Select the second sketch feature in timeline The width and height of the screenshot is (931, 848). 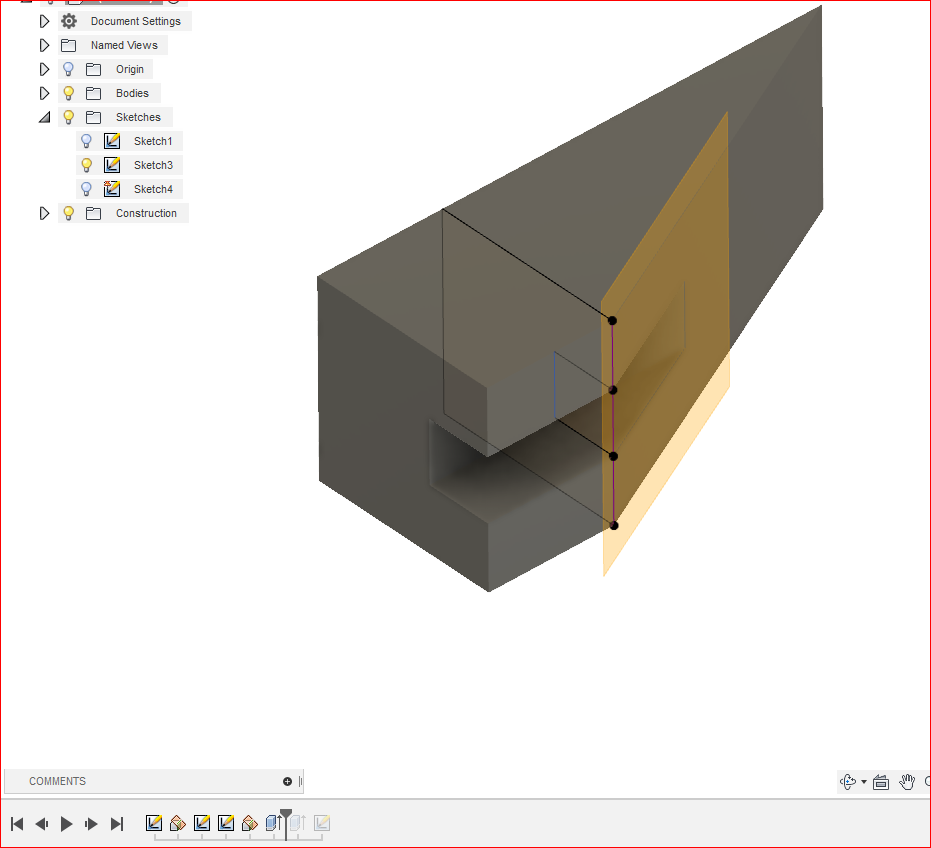click(x=202, y=823)
